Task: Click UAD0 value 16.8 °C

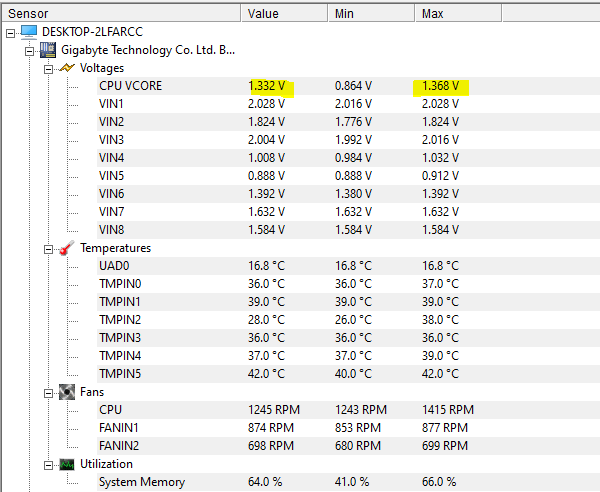Action: pos(267,266)
